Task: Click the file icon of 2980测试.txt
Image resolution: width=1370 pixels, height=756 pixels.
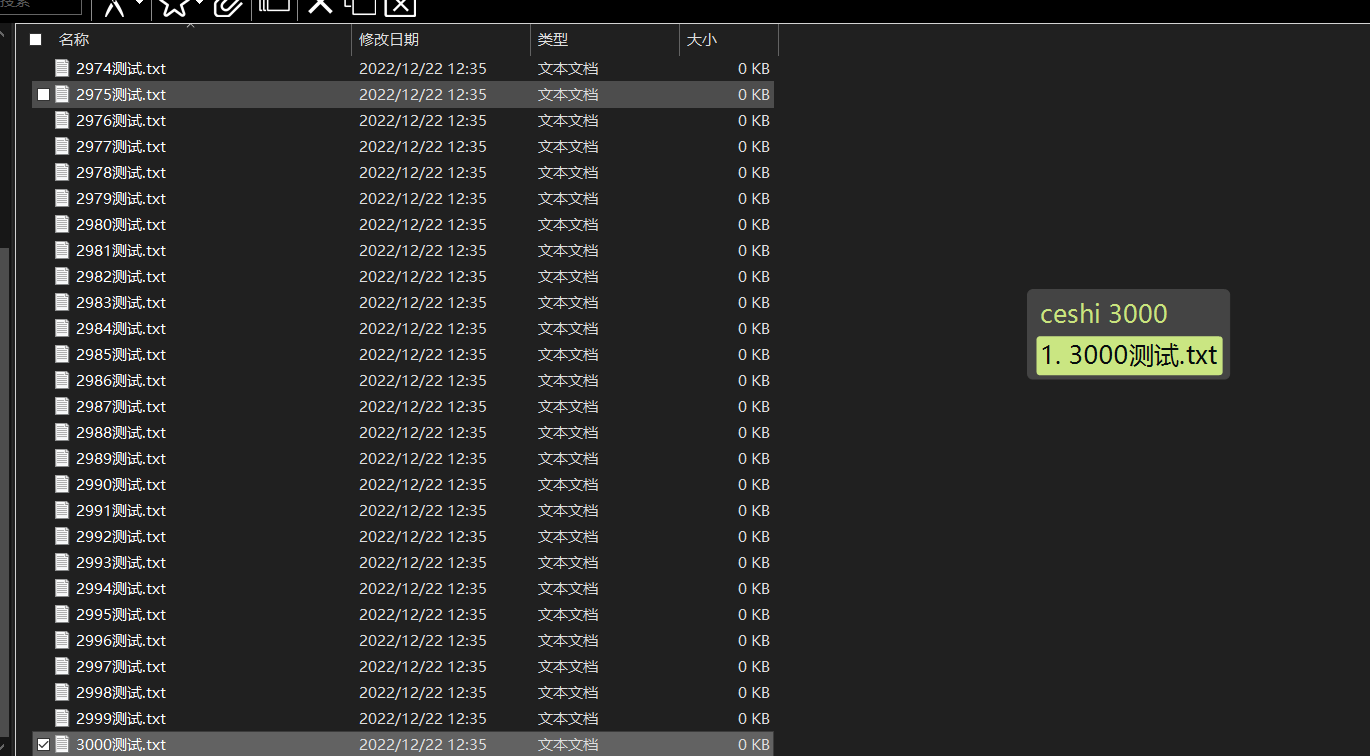Action: point(62,225)
